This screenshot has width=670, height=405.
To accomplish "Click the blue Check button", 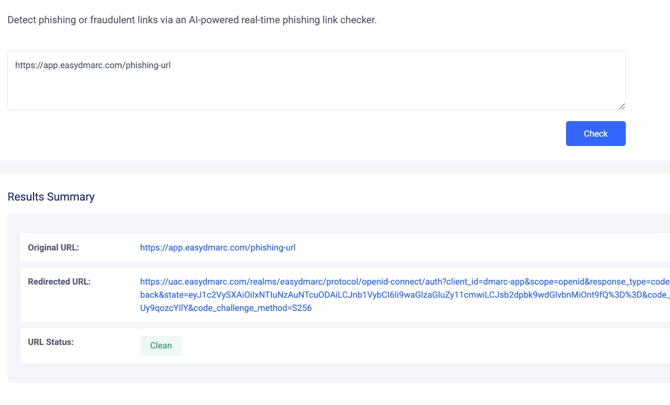I will (595, 133).
